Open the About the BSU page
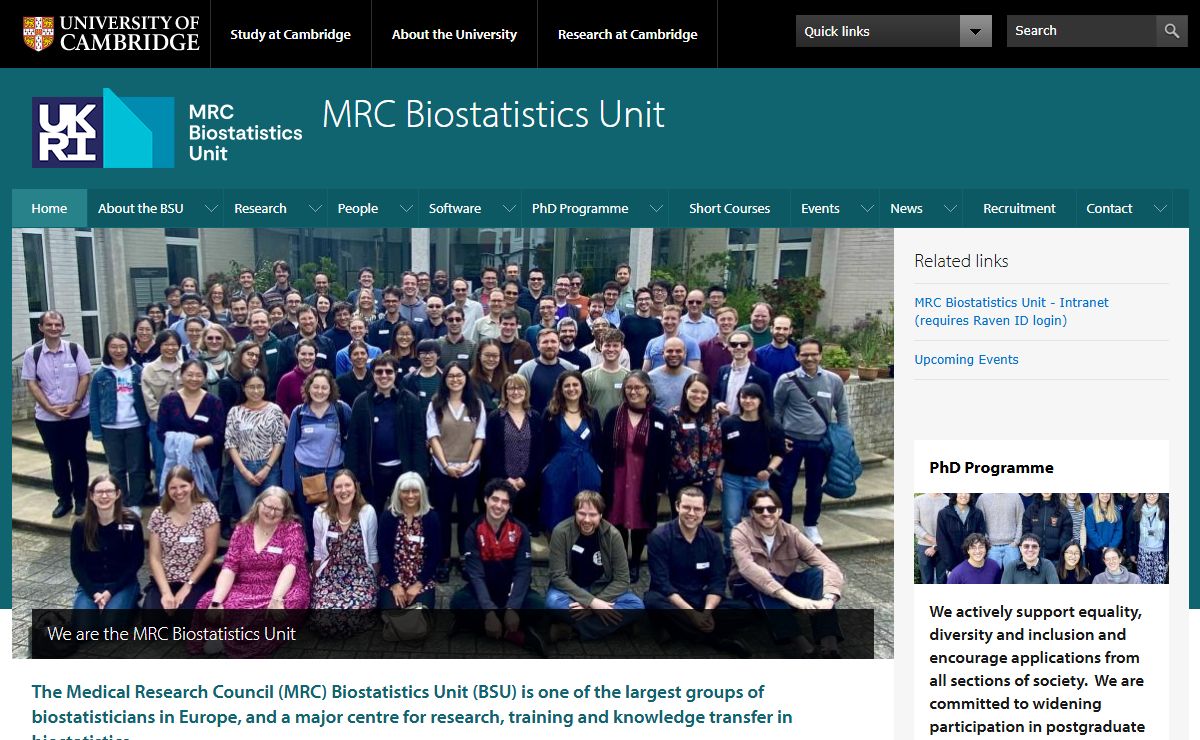The width and height of the screenshot is (1200, 740). 141,208
